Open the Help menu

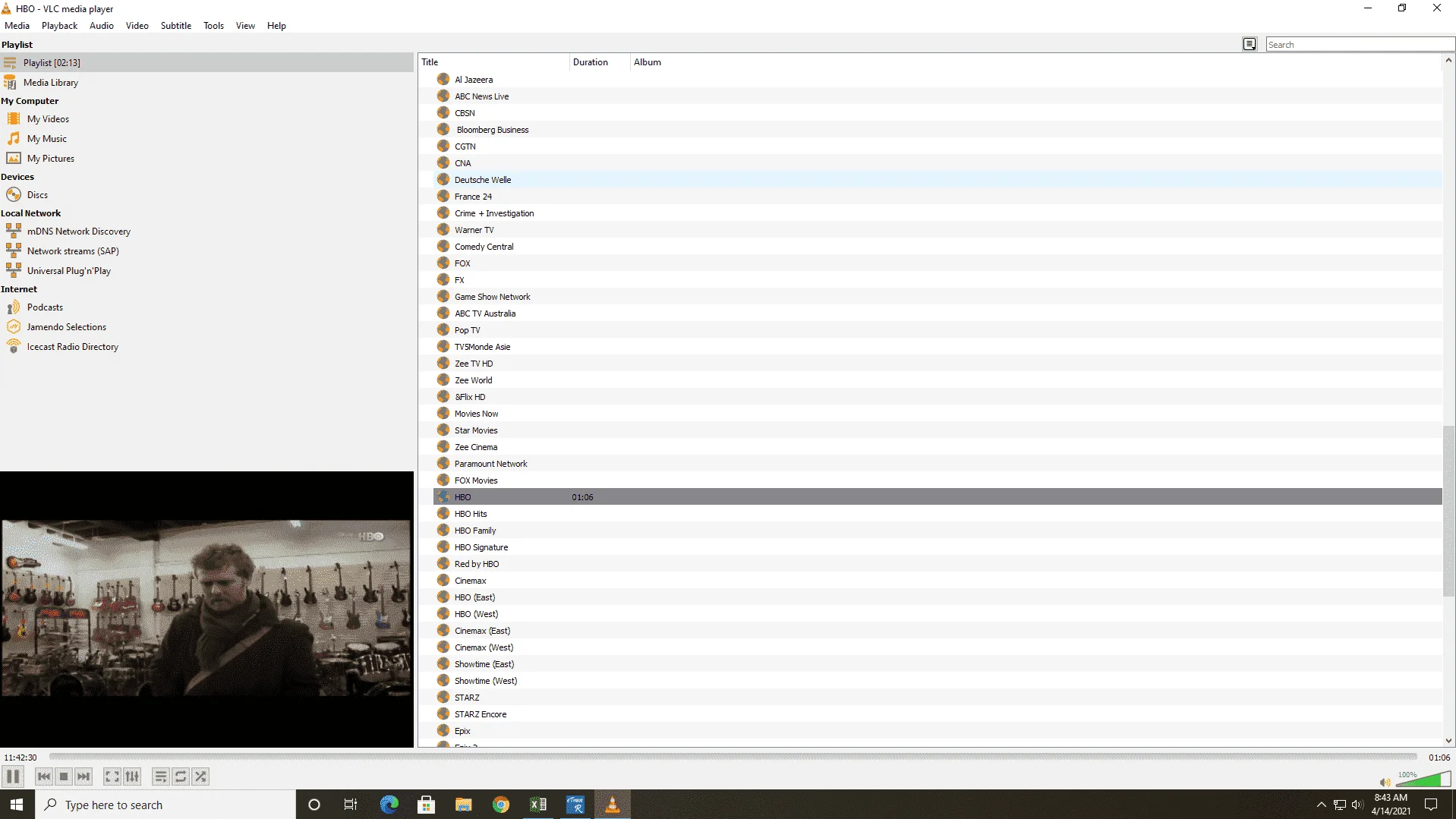[276, 26]
